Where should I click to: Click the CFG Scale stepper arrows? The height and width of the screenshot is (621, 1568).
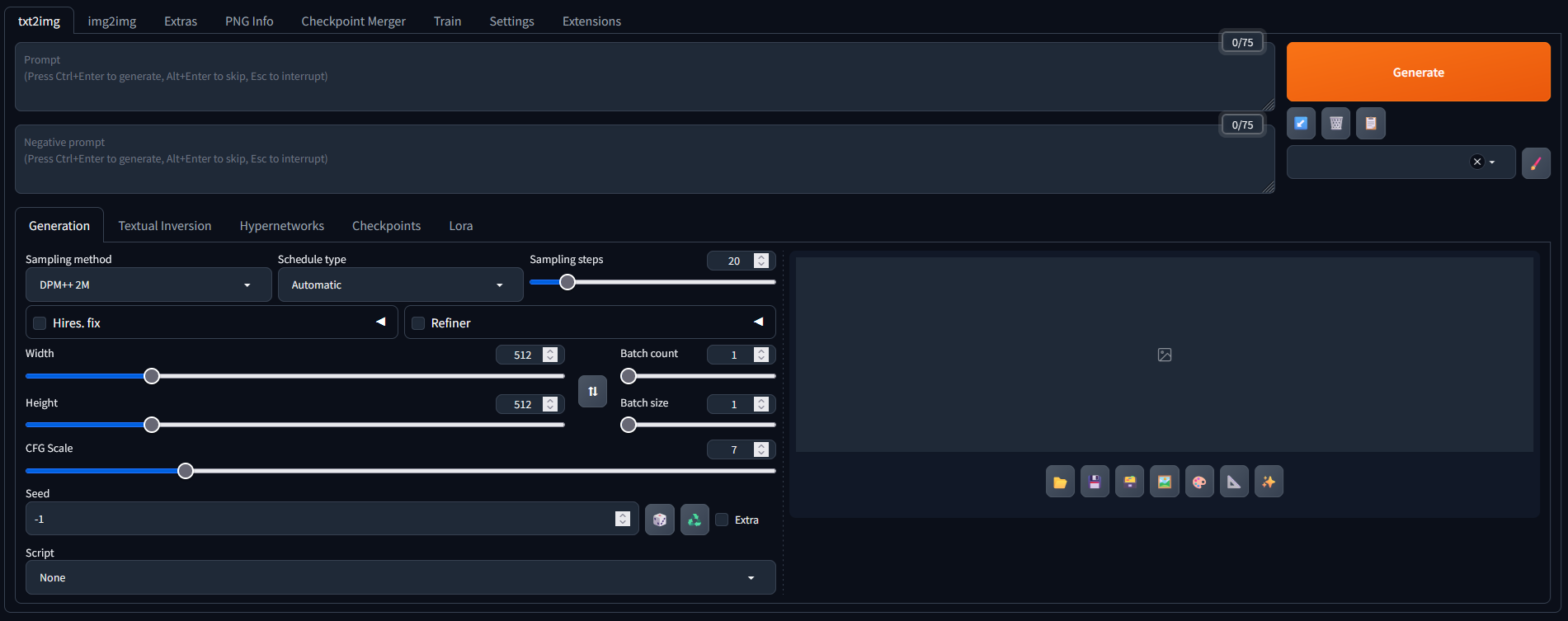[761, 449]
